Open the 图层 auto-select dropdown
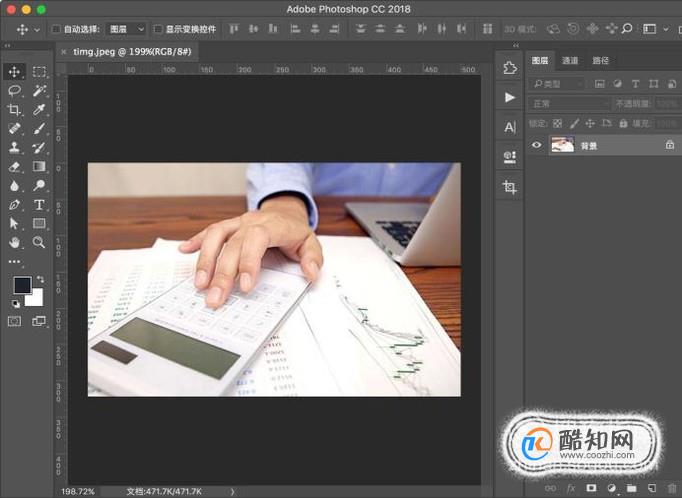The width and height of the screenshot is (682, 498). (126, 29)
